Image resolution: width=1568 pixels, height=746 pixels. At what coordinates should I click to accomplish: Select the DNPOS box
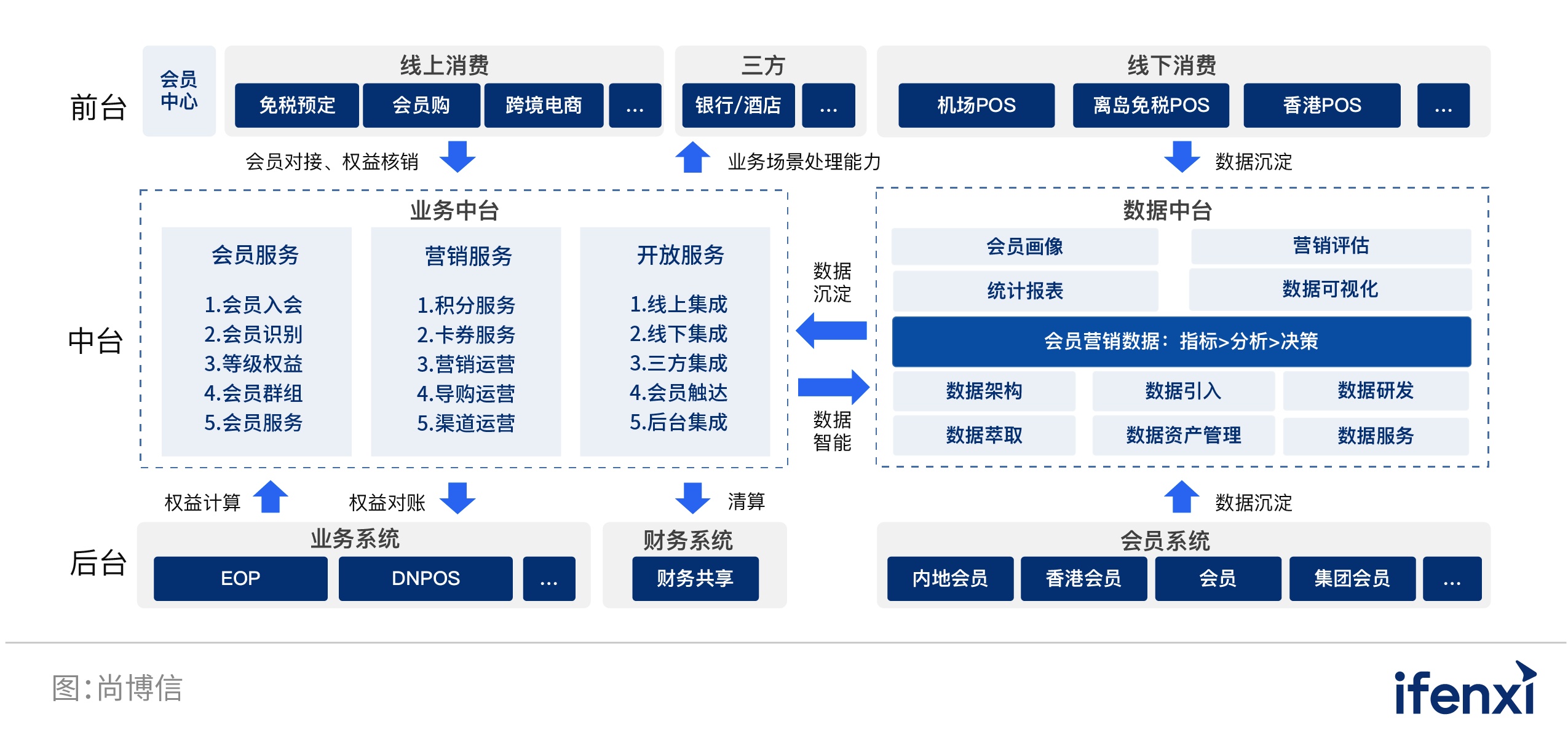point(426,578)
